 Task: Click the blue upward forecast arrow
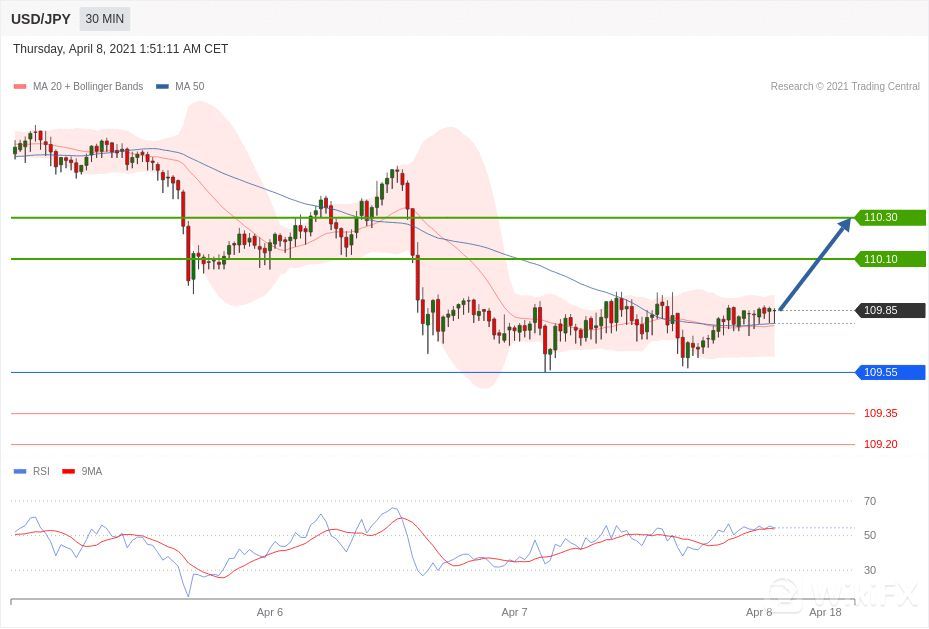click(x=814, y=265)
